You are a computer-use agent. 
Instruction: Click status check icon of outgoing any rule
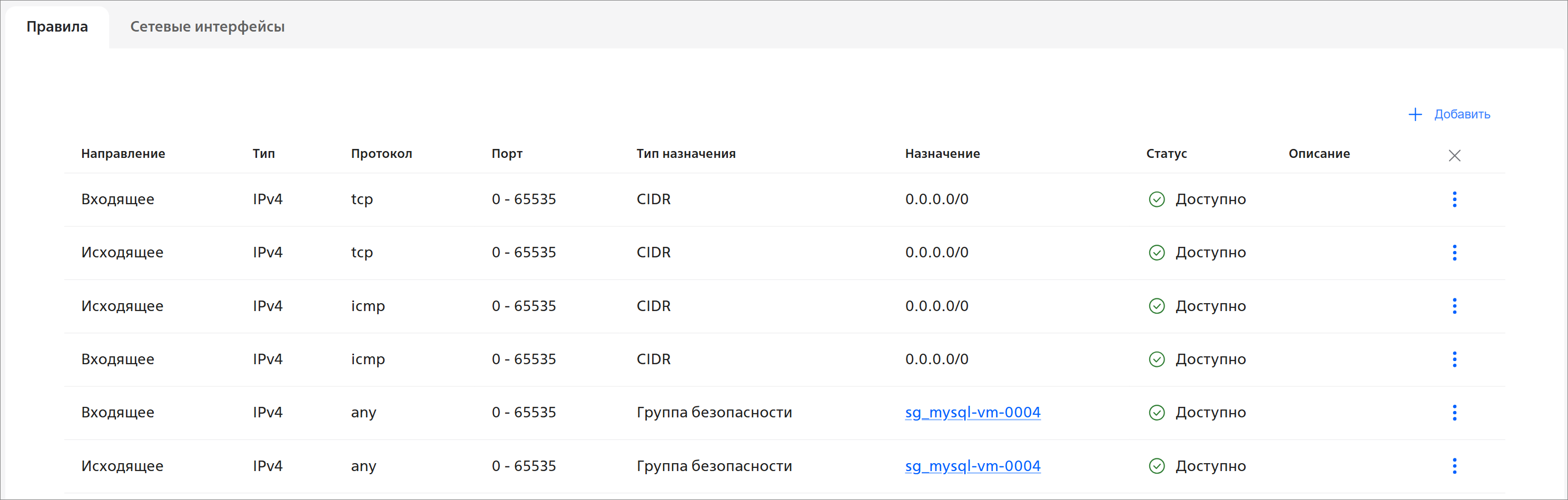(1157, 466)
